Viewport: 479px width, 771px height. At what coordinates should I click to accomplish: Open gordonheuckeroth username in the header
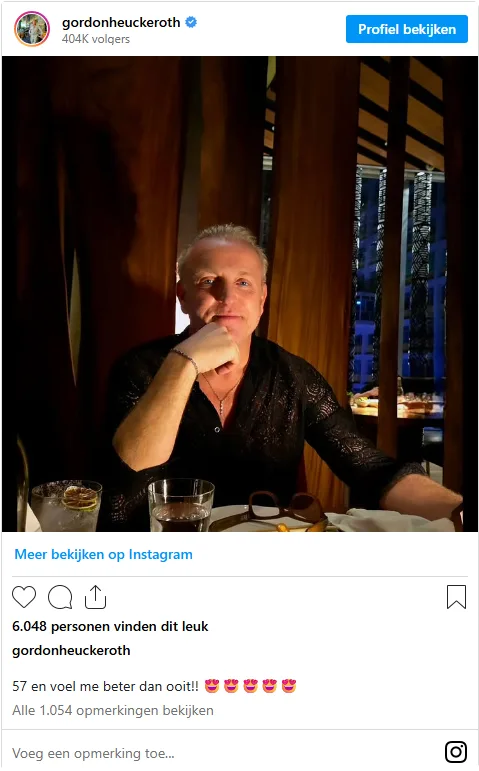click(121, 23)
